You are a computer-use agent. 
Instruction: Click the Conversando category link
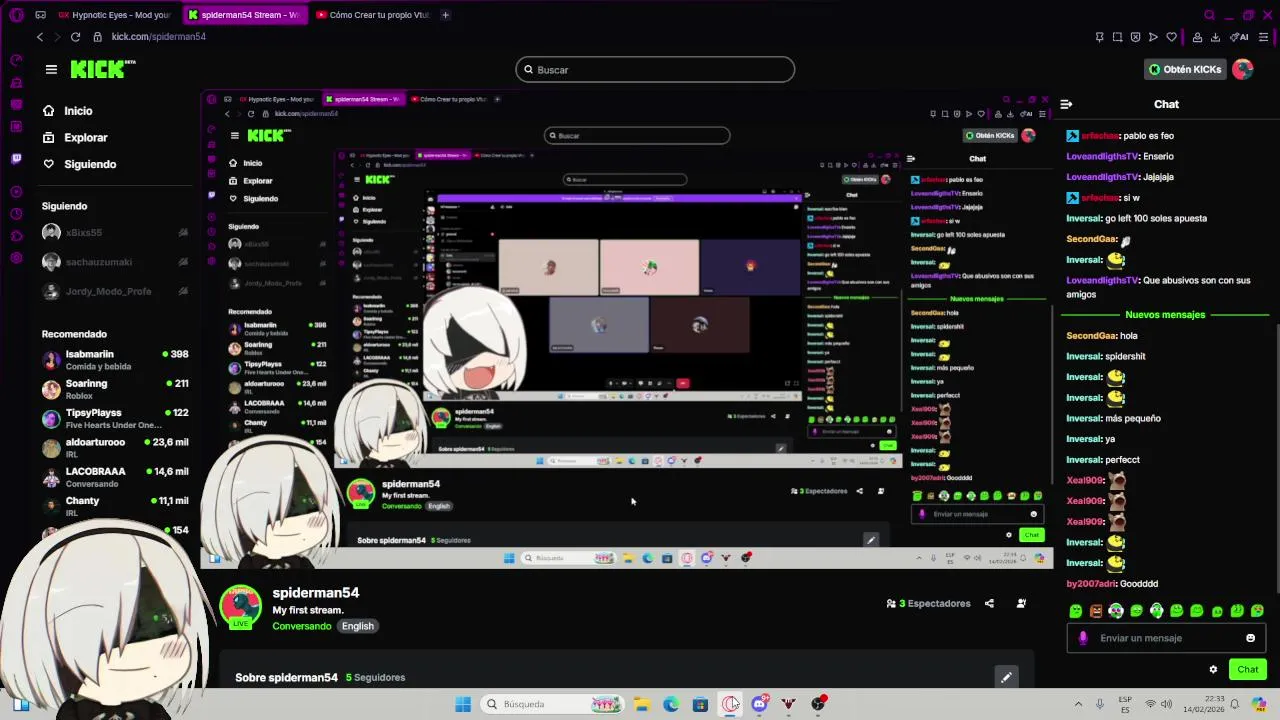302,626
